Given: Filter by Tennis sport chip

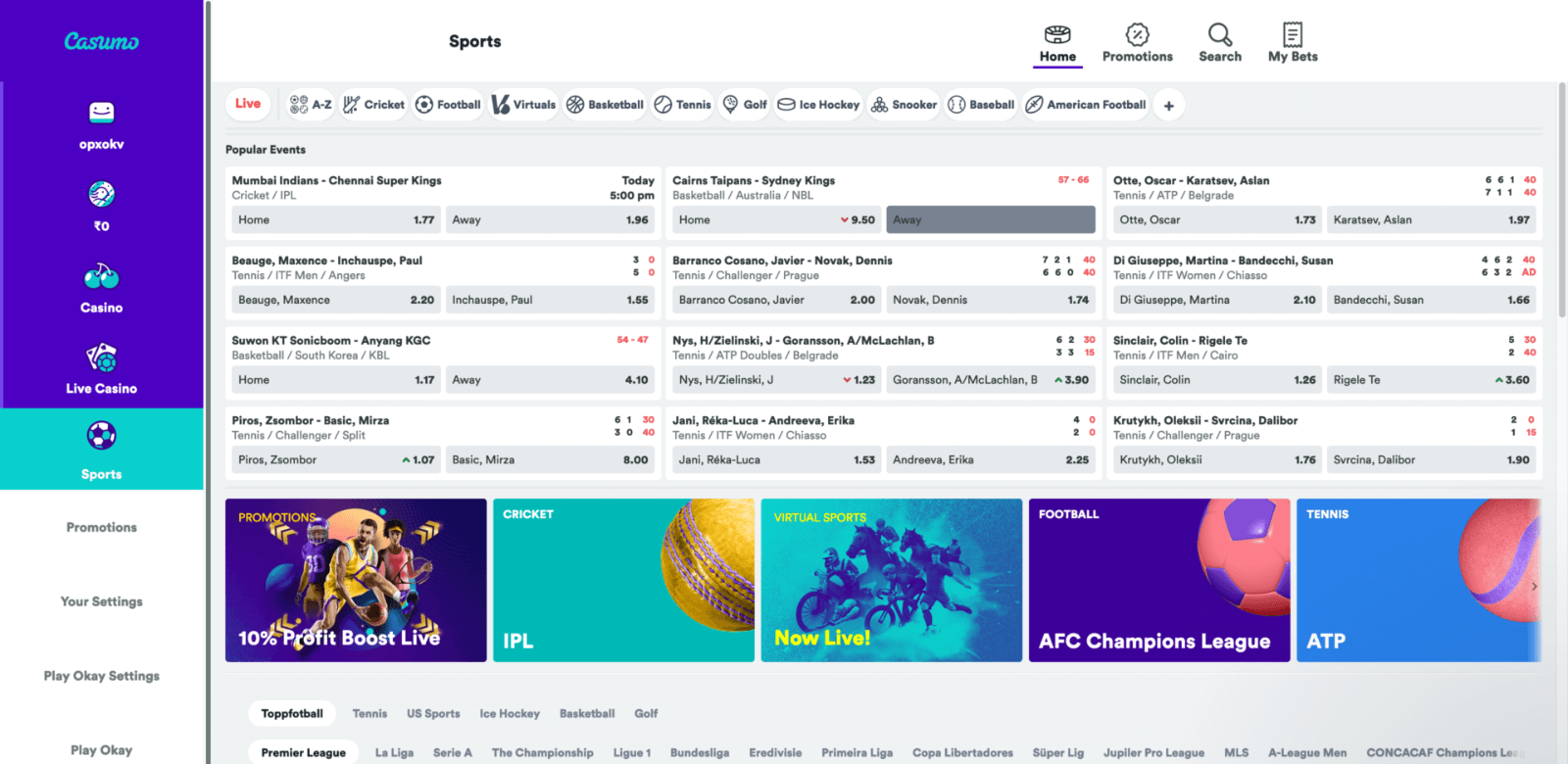Looking at the screenshot, I should pyautogui.click(x=682, y=105).
